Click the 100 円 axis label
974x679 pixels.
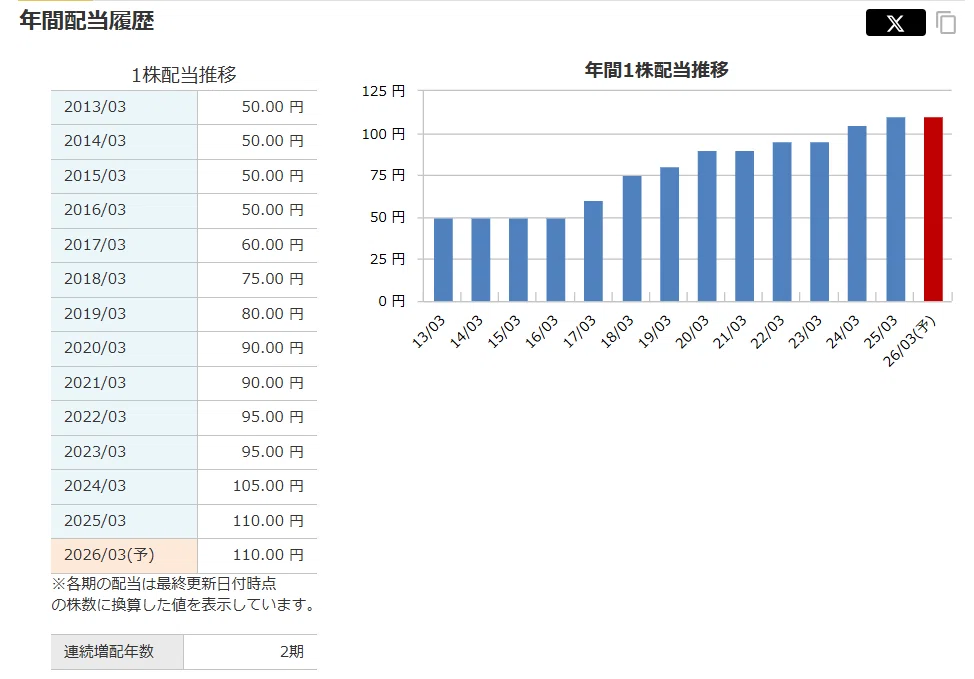[383, 134]
